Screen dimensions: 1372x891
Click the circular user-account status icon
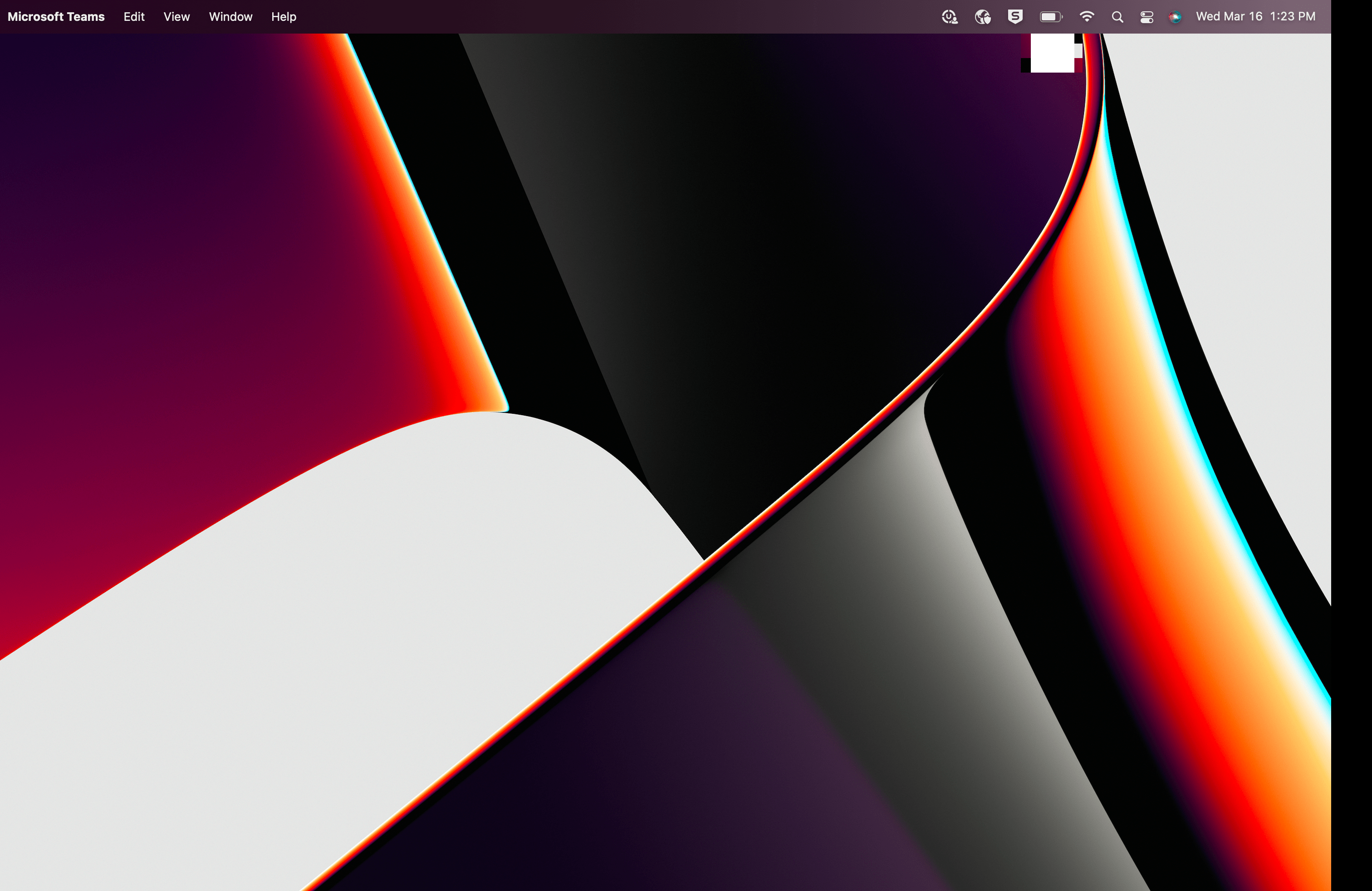(950, 17)
